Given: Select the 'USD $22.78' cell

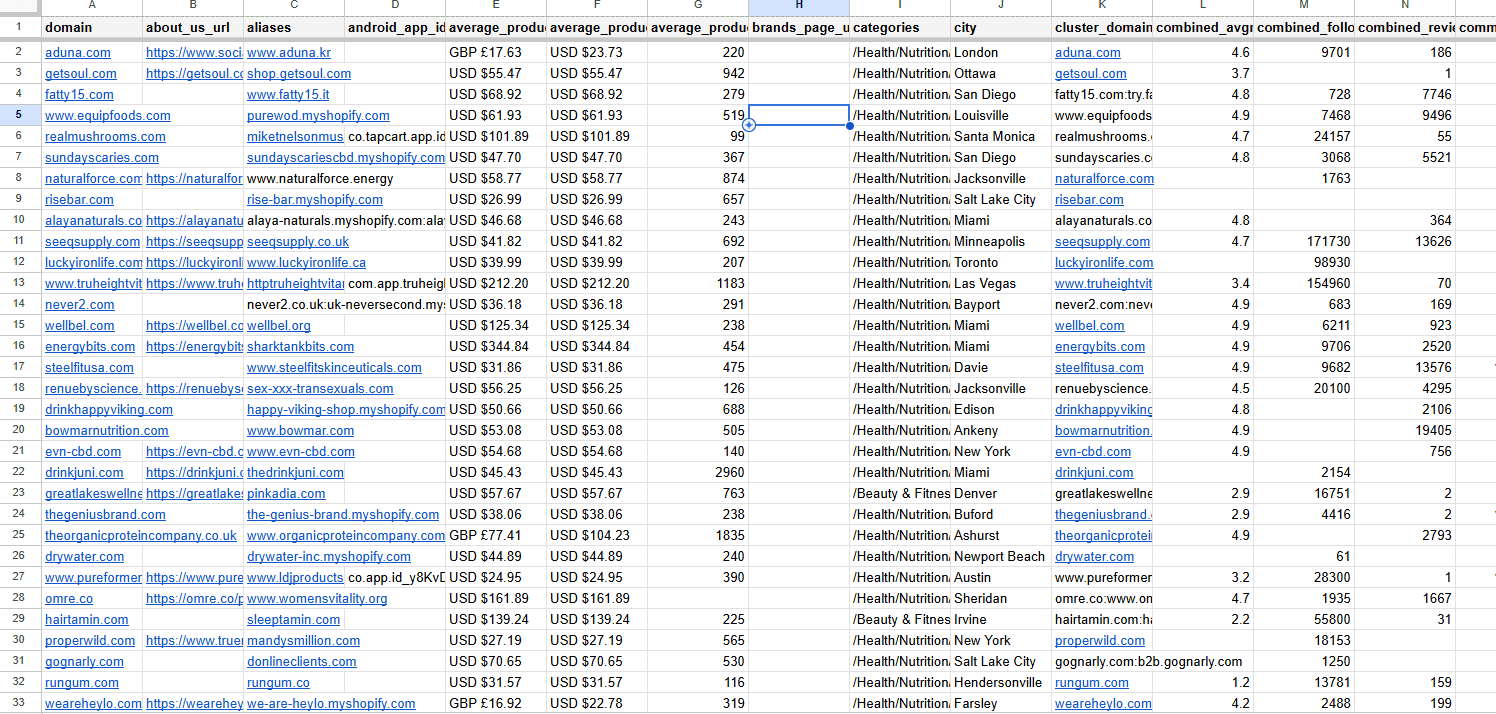Looking at the screenshot, I should [597, 703].
